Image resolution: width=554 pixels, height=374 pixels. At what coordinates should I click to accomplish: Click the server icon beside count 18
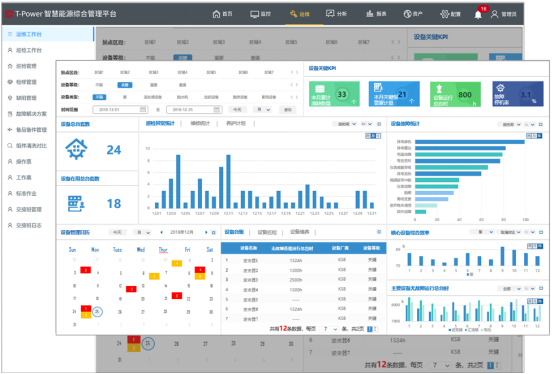click(x=76, y=203)
